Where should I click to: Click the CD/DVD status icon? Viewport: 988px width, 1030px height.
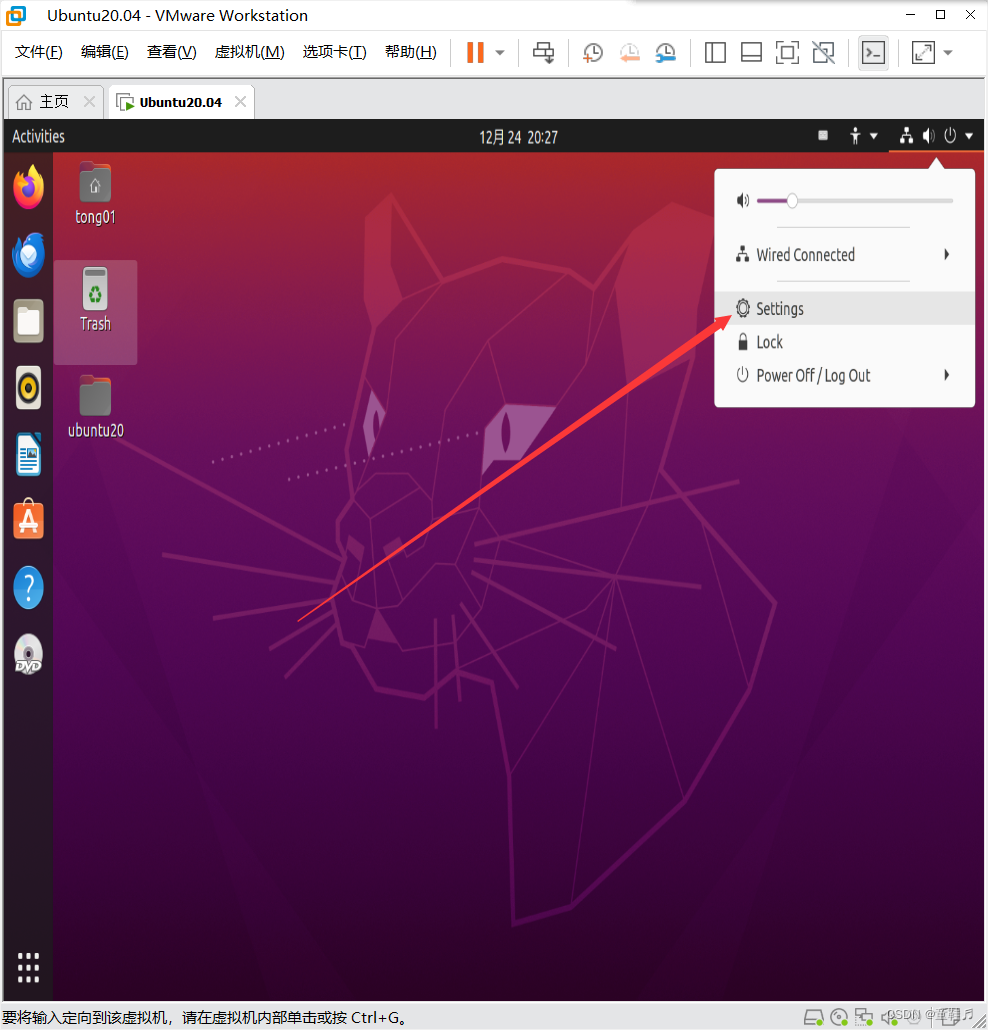(x=839, y=1018)
